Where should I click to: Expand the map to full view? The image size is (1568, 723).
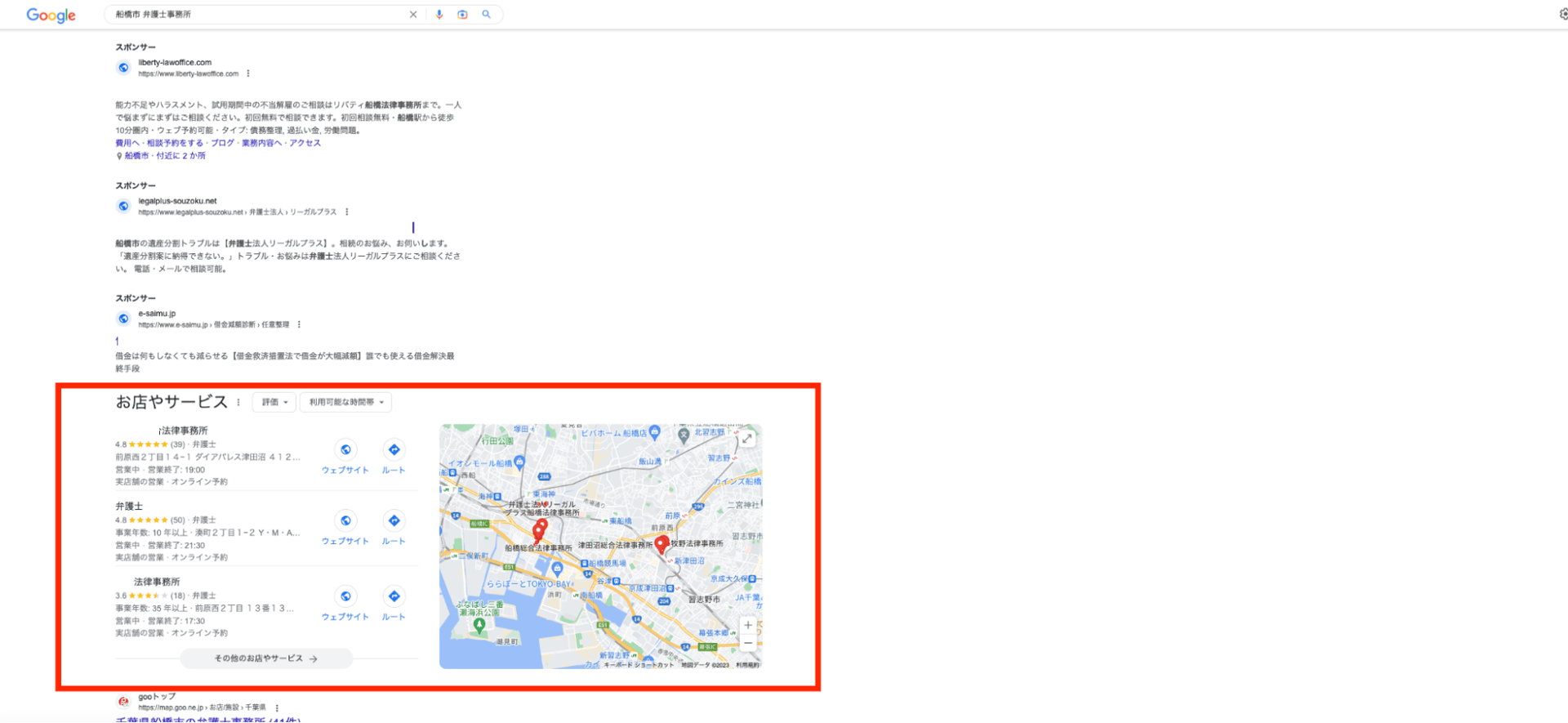pyautogui.click(x=747, y=439)
